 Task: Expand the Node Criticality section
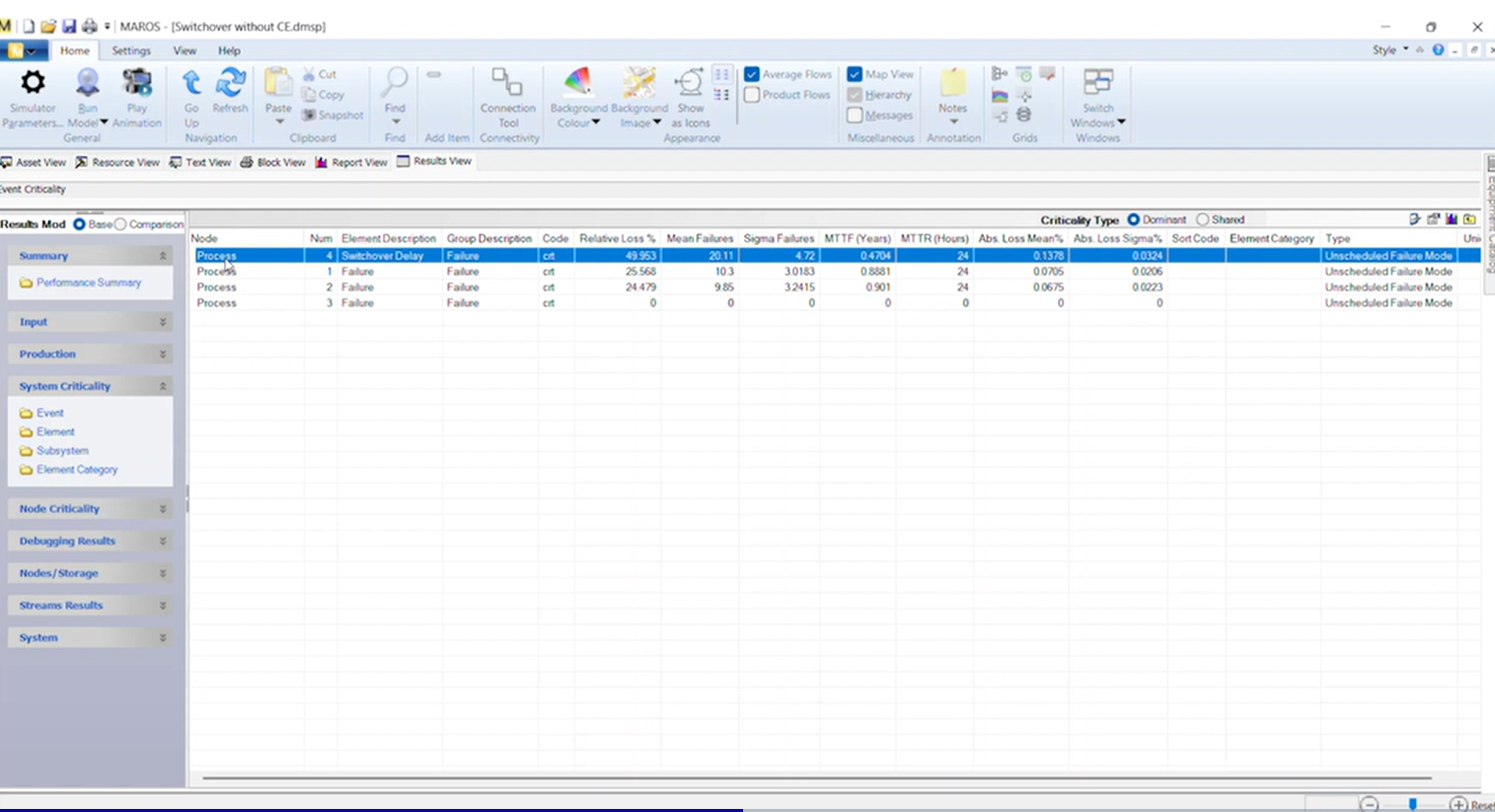click(x=163, y=509)
